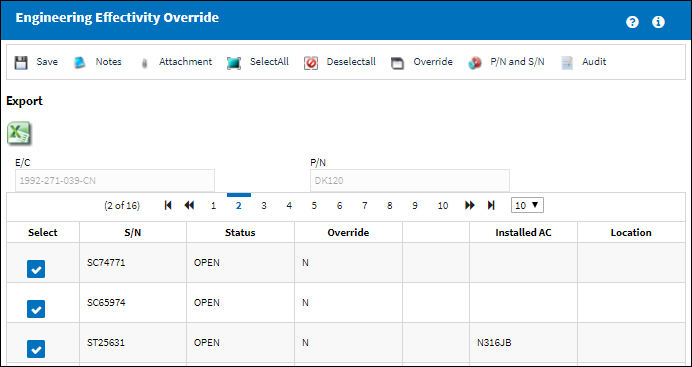The height and width of the screenshot is (367, 692).
Task: Click override value N for ST25631
Action: (305, 343)
